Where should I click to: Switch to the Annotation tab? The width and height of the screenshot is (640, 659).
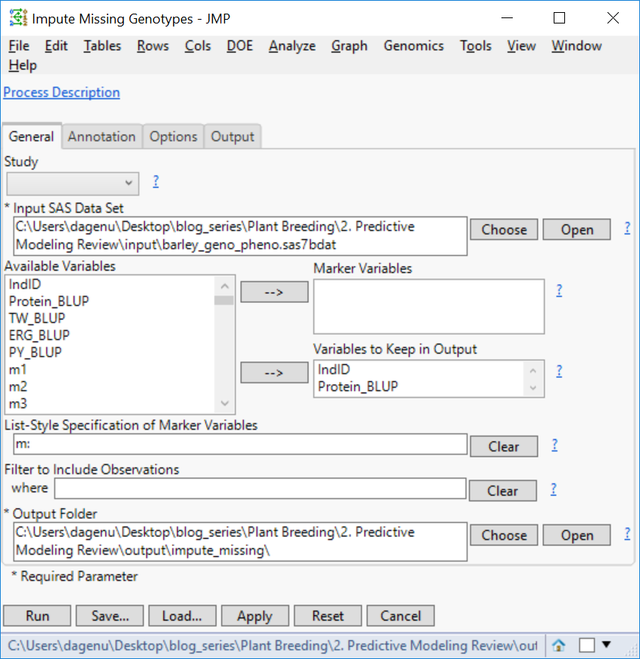[x=102, y=136]
